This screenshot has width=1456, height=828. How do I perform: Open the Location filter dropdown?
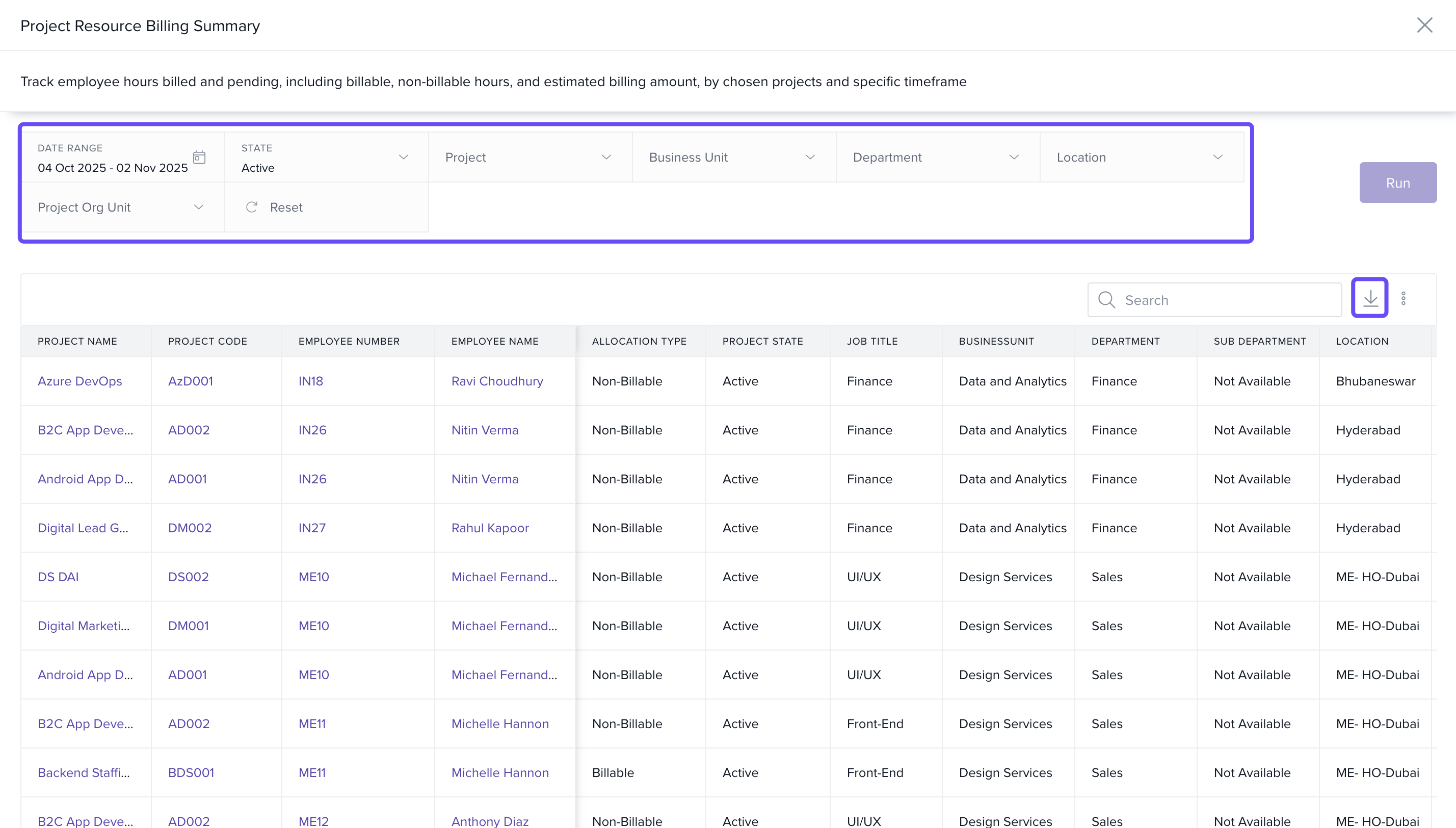click(1217, 158)
